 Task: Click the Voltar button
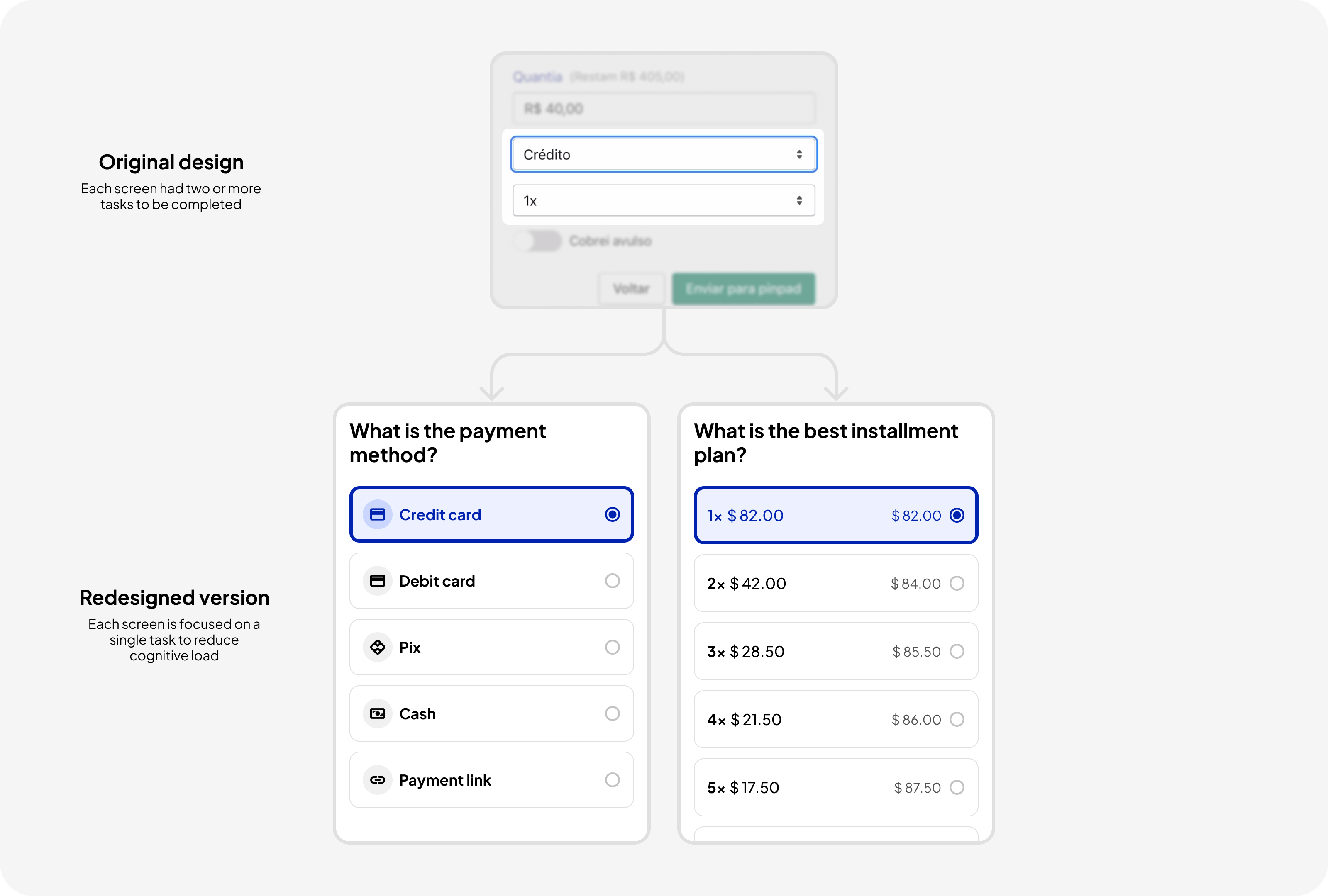pos(631,288)
